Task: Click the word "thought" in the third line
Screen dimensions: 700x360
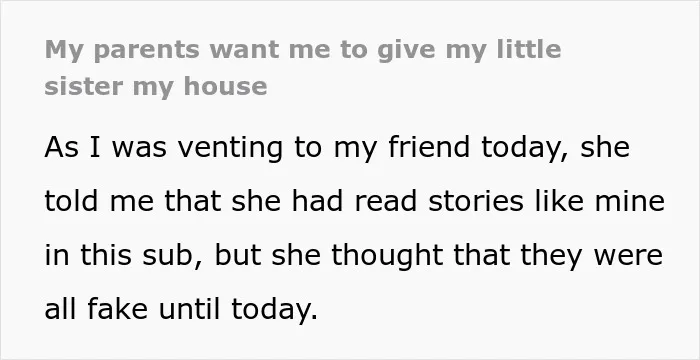Action: (x=387, y=256)
